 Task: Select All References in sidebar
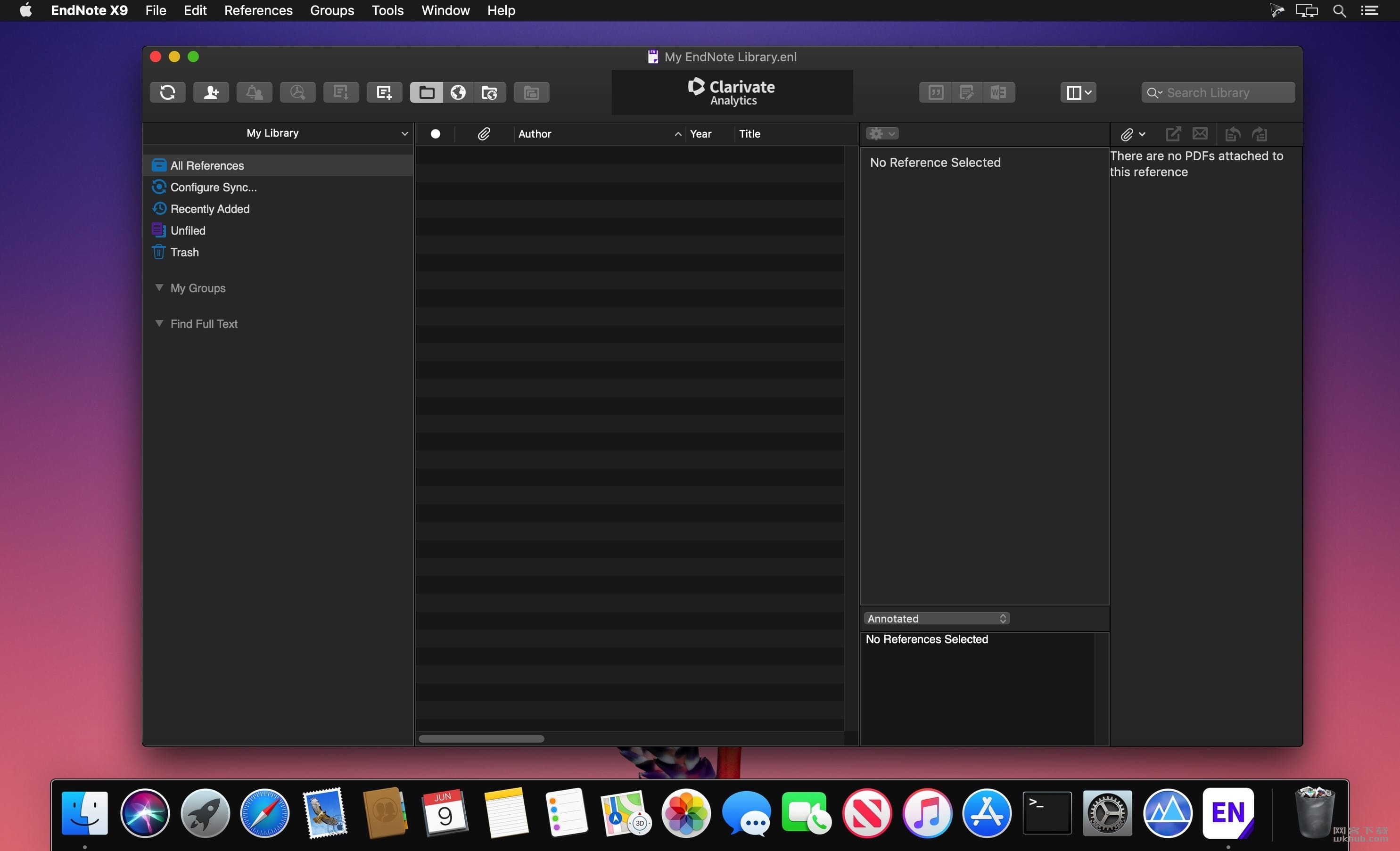click(x=278, y=165)
